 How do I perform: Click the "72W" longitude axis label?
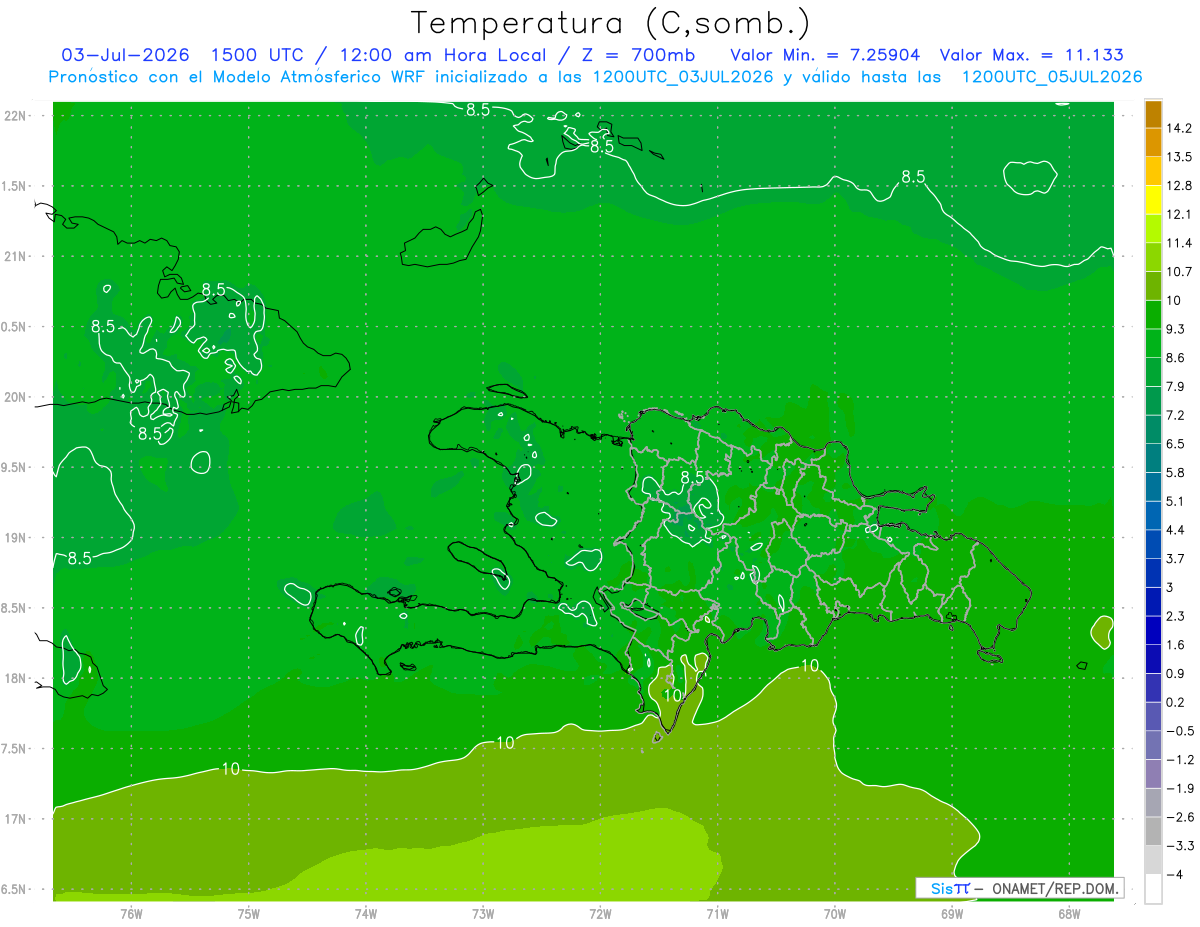click(600, 914)
